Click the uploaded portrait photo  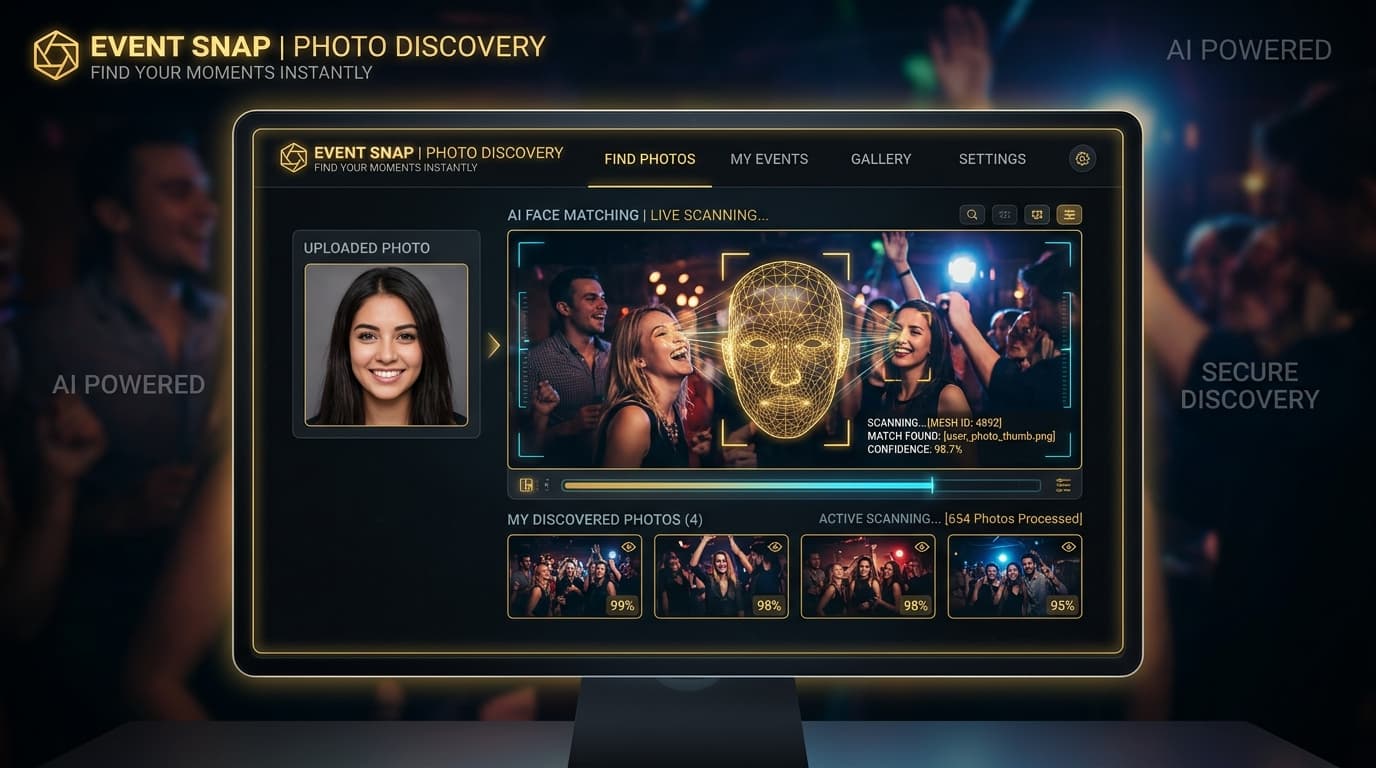pos(386,345)
